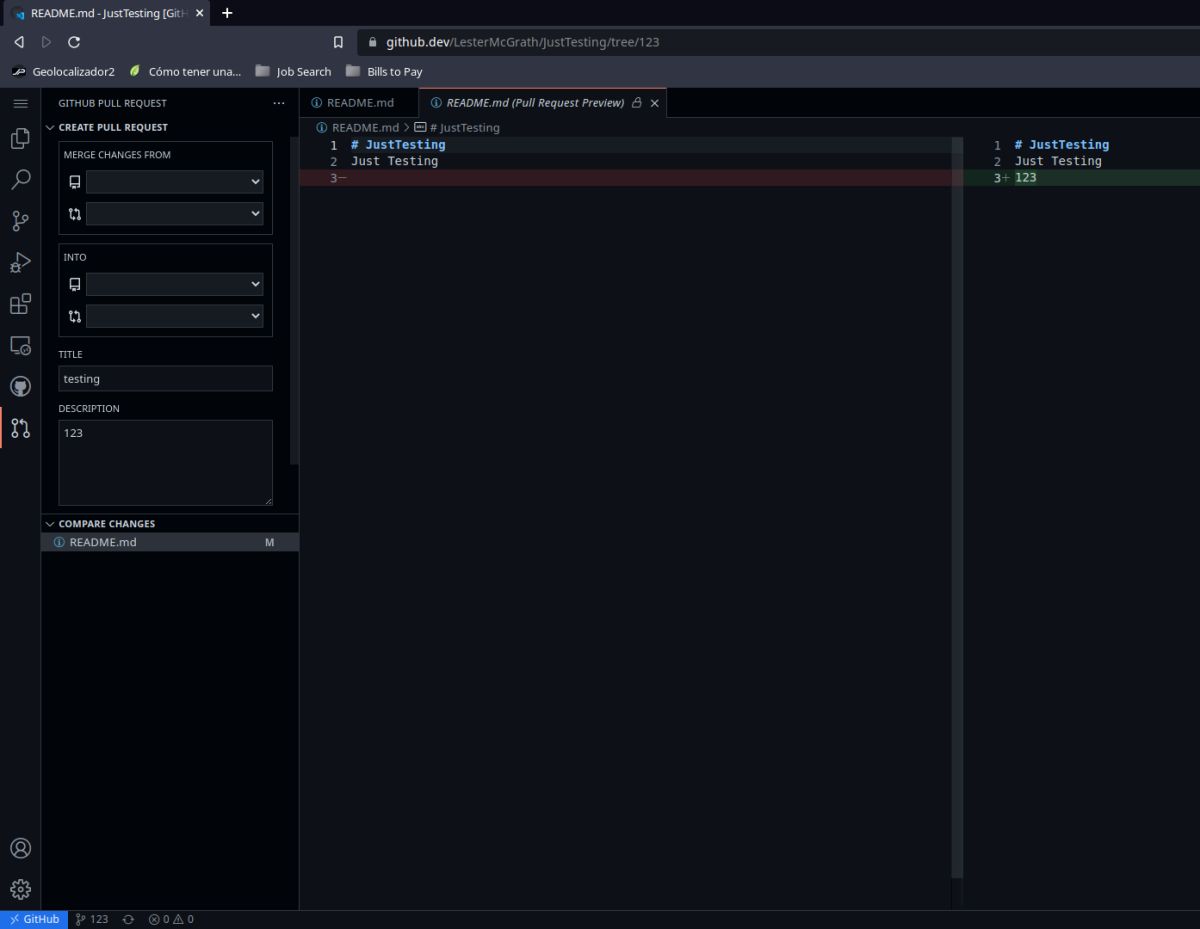
Task: Open the hamburger application menu
Action: (x=20, y=103)
